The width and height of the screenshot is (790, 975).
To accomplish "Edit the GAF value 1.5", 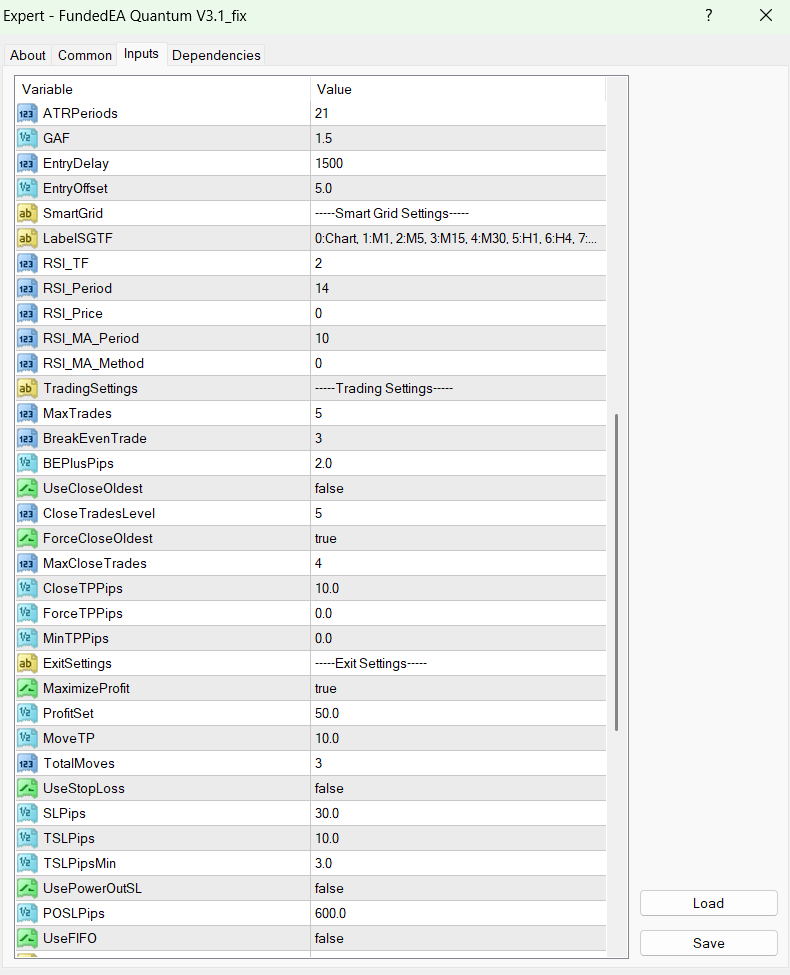I will pos(458,139).
